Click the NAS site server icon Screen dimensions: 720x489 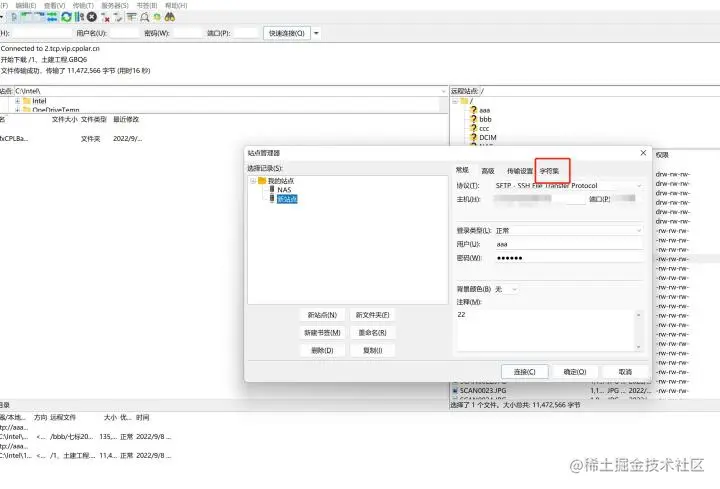[272, 189]
